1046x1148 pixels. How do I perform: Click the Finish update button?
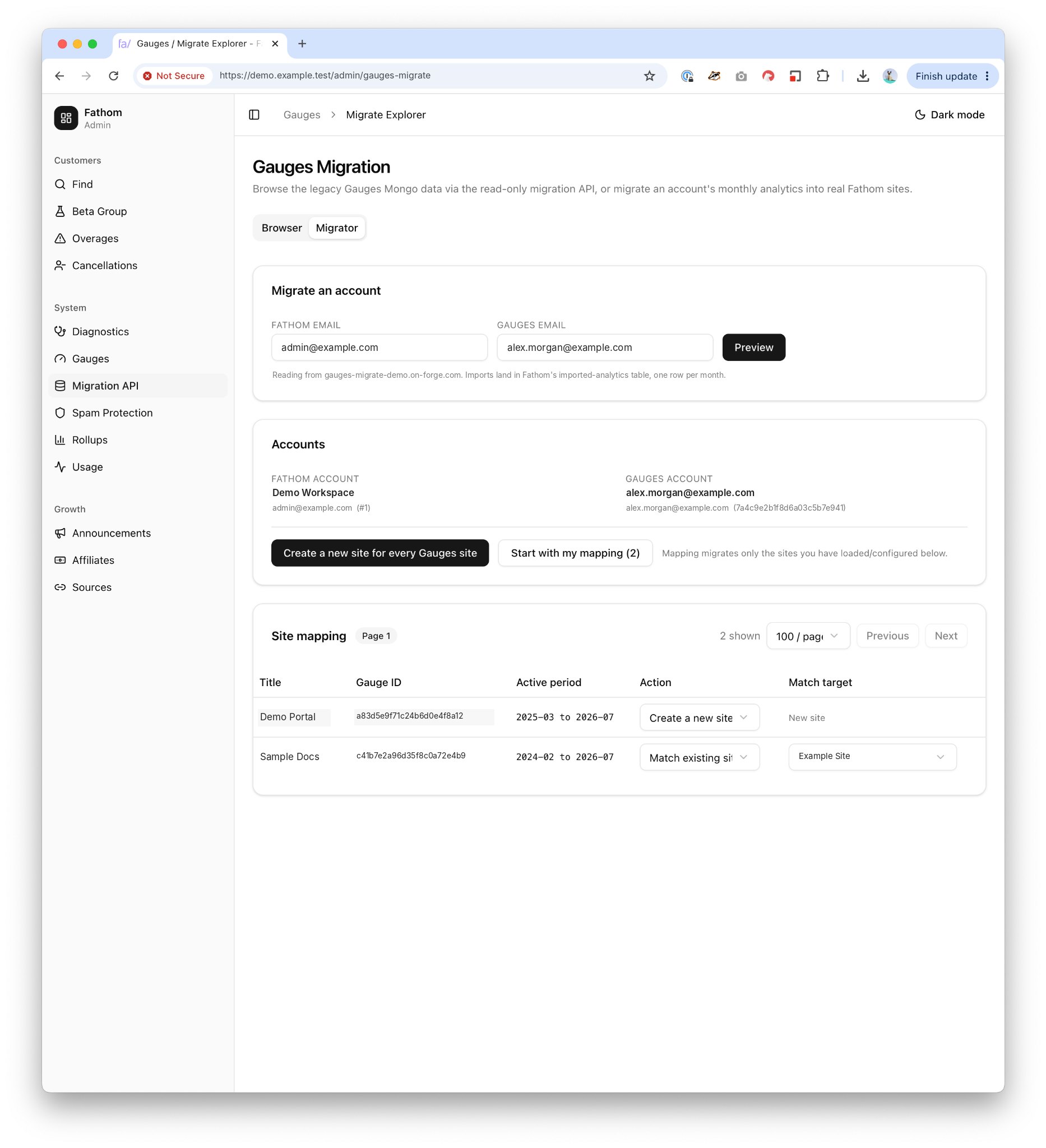(x=952, y=76)
